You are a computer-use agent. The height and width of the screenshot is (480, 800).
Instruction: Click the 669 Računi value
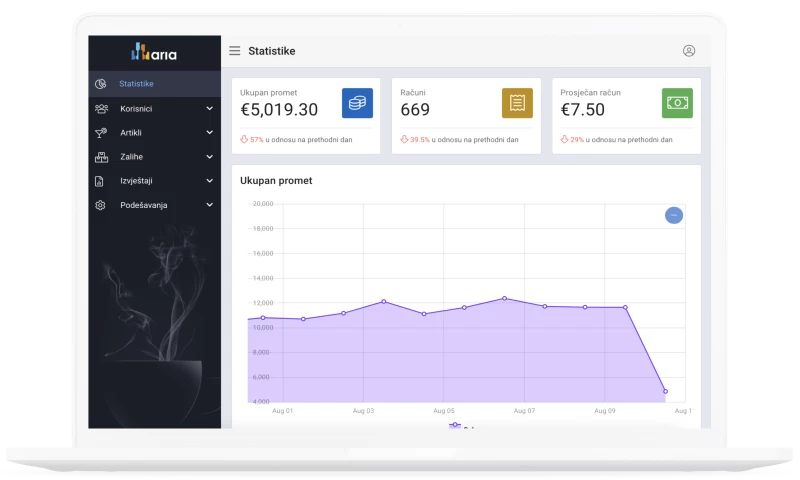(415, 110)
